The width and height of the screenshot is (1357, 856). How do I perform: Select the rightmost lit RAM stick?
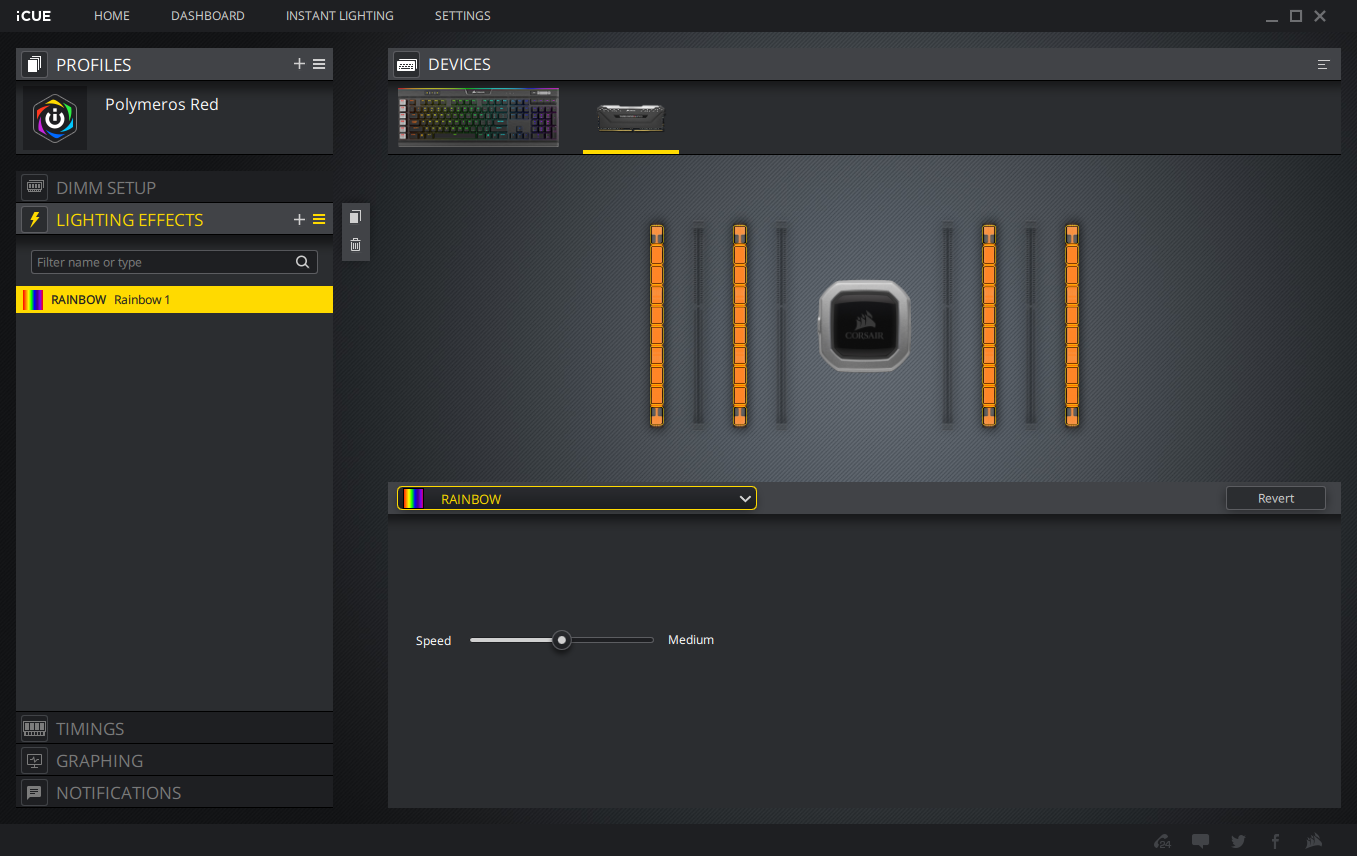[1072, 326]
